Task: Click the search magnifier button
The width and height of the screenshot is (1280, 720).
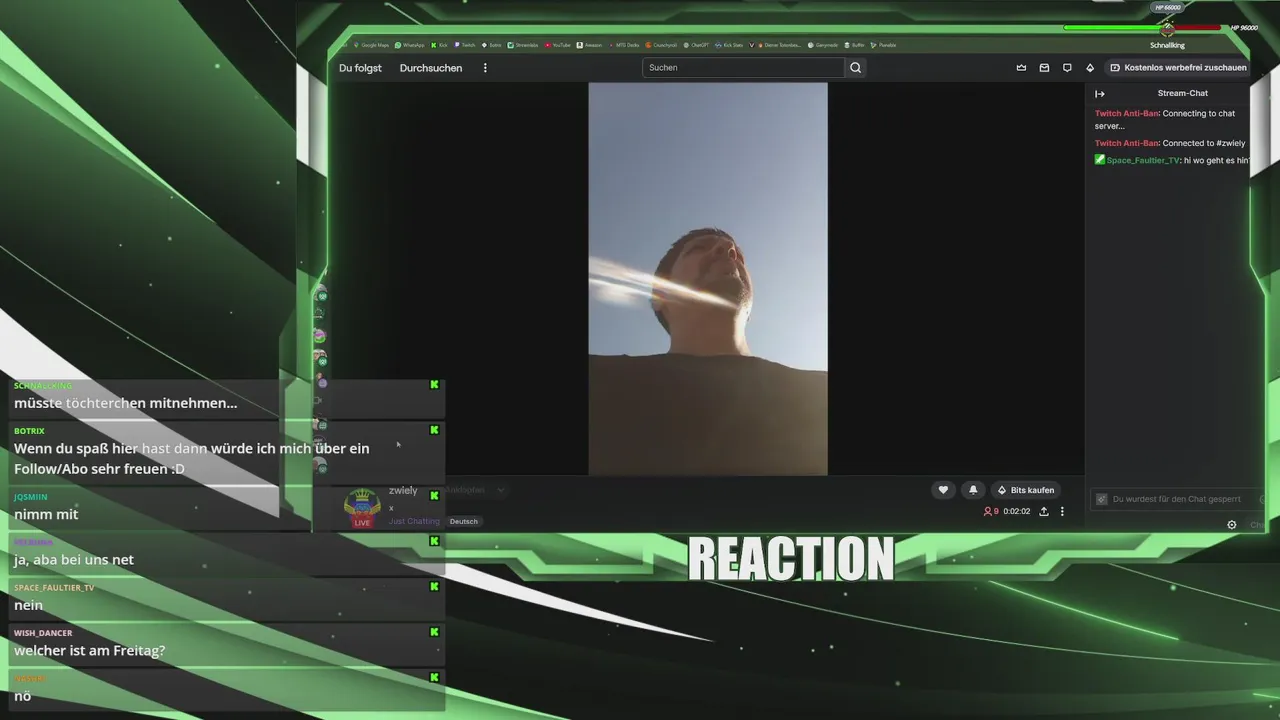Action: (x=855, y=68)
